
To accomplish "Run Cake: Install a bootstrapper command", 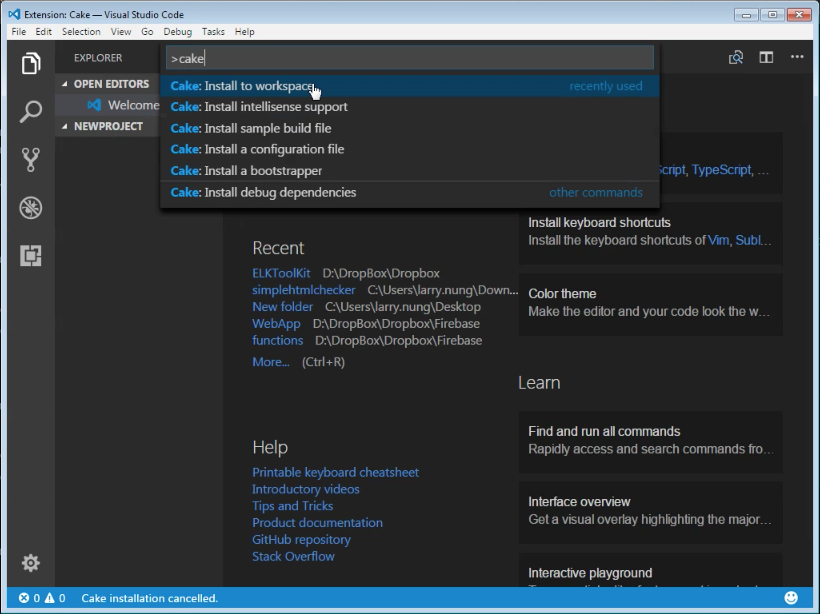I will (410, 170).
